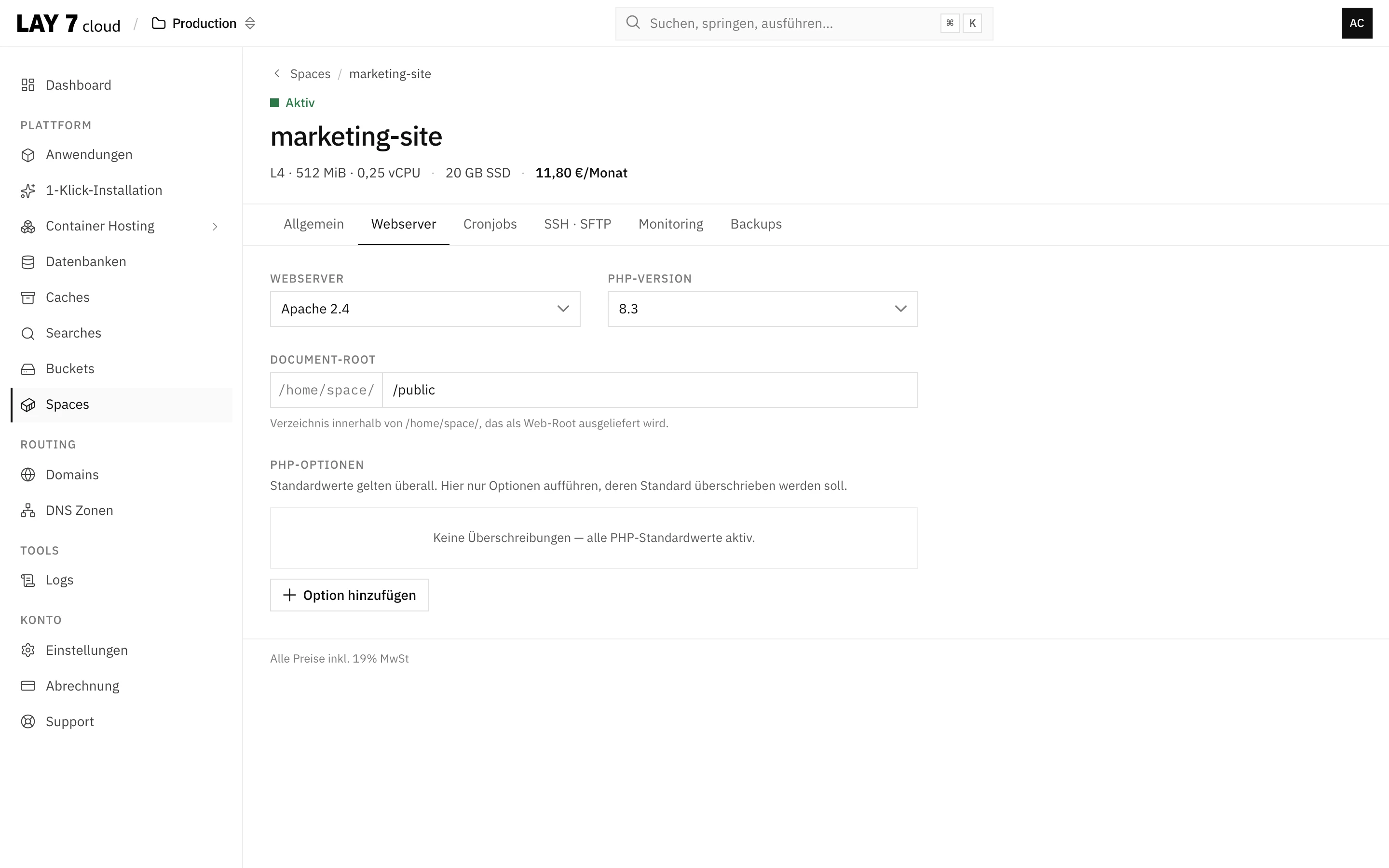Click the K shortcut key badge
1389x868 pixels.
pyautogui.click(x=972, y=23)
